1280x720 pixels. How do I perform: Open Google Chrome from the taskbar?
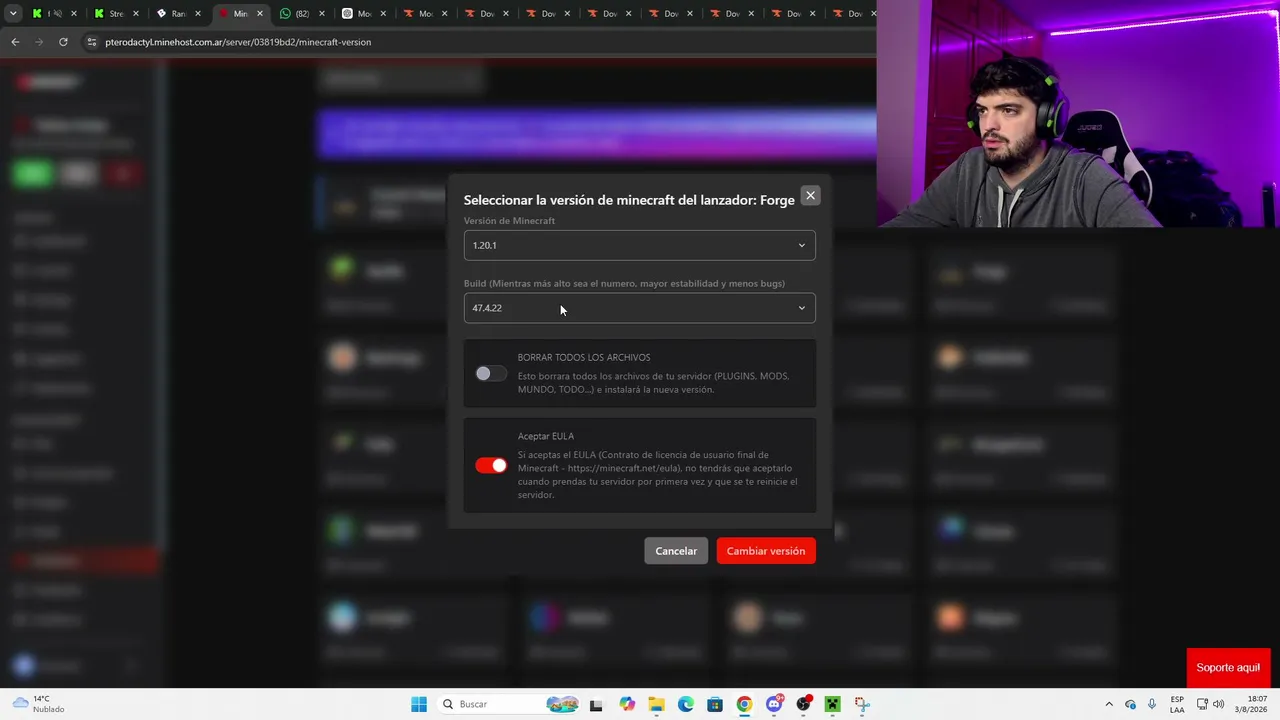coord(744,704)
